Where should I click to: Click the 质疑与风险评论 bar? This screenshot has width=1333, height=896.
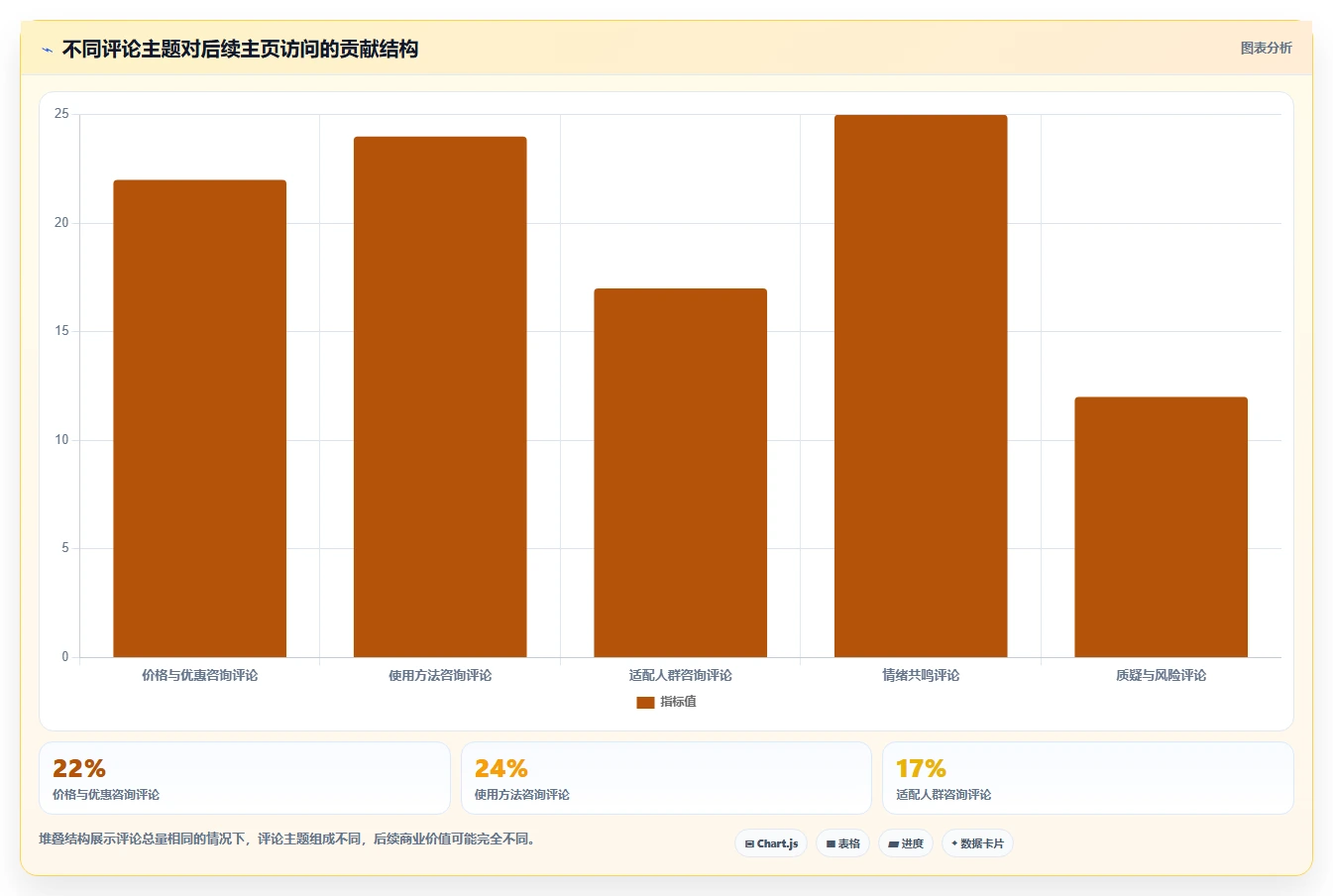pos(1161,527)
